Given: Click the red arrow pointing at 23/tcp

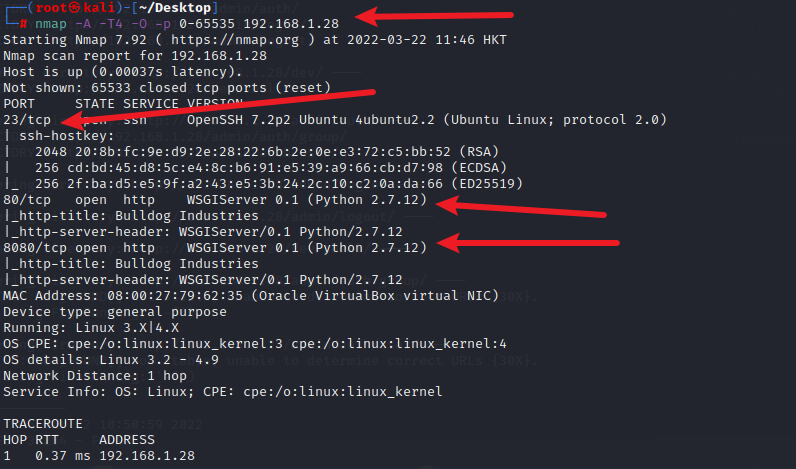Looking at the screenshot, I should [217, 108].
